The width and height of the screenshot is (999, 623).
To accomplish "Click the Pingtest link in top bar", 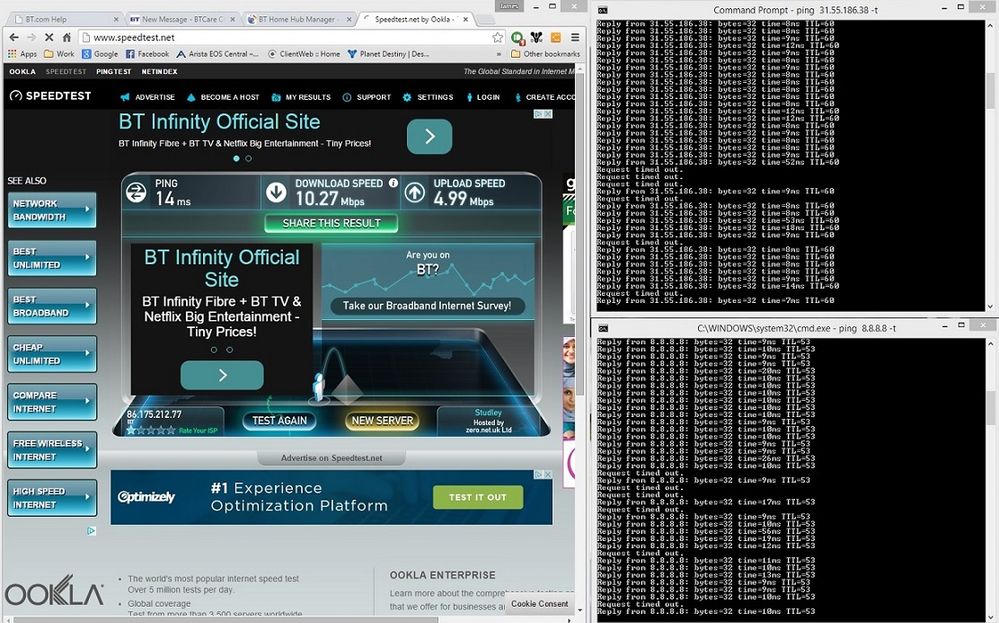I will tap(113, 71).
